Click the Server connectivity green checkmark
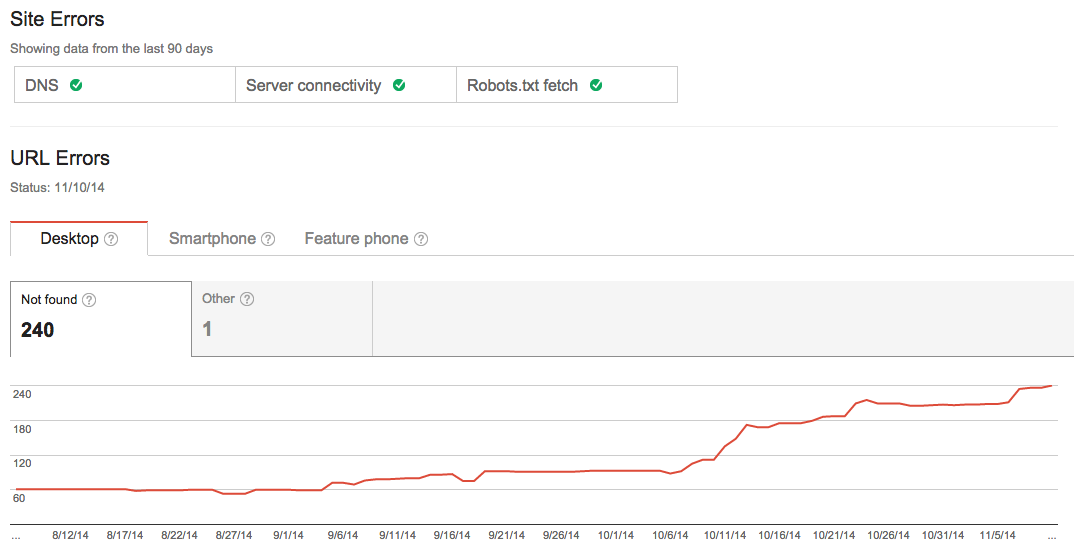Screen dimensions: 1086x557 coord(399,85)
